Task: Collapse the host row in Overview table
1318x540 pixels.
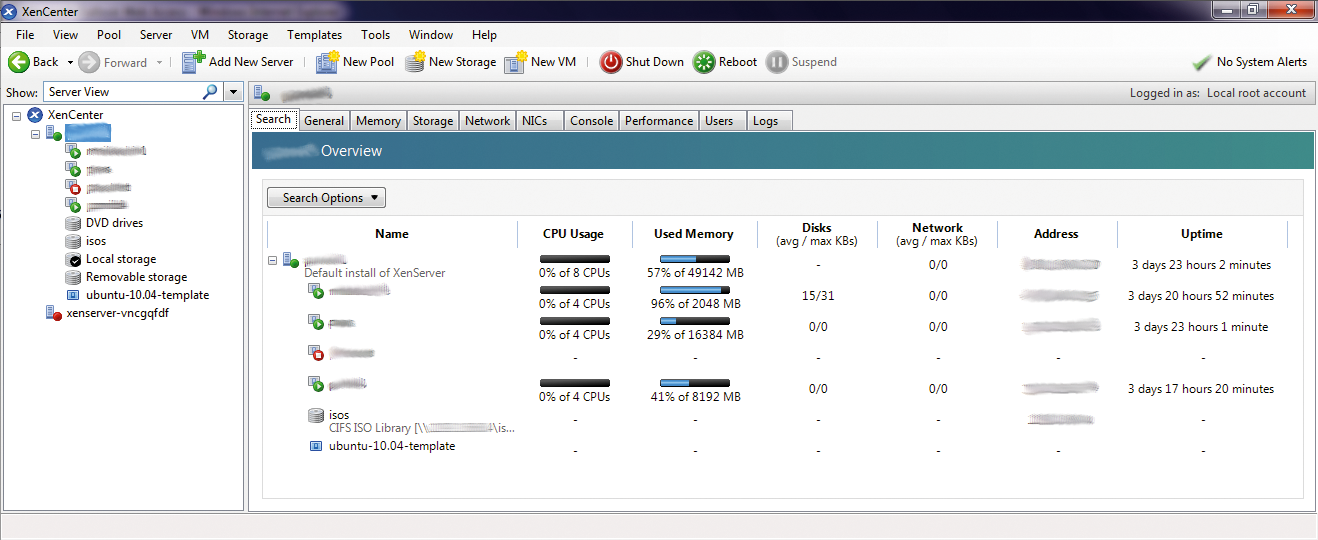Action: point(273,260)
